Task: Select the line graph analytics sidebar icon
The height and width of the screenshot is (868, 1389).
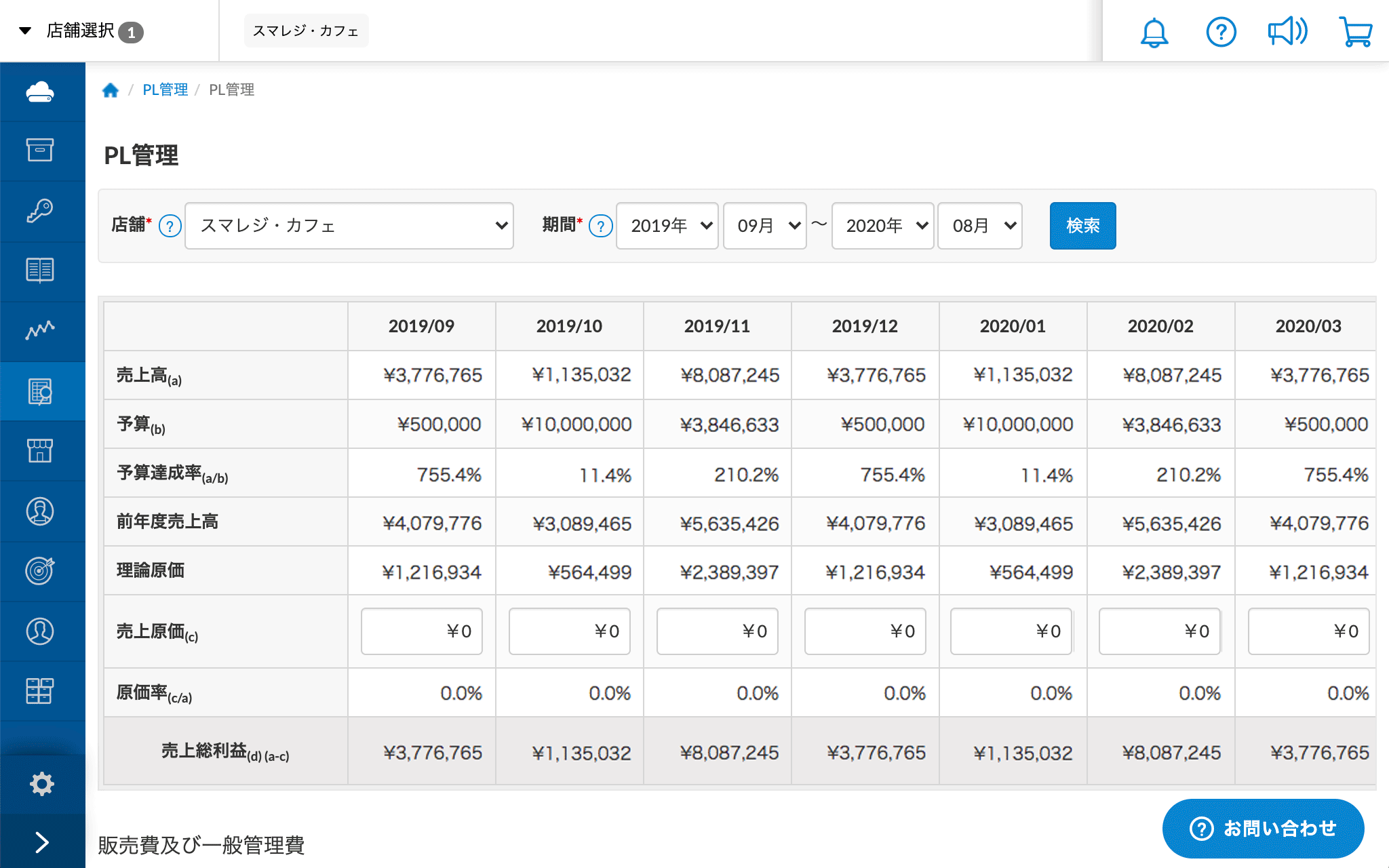Action: [x=40, y=330]
